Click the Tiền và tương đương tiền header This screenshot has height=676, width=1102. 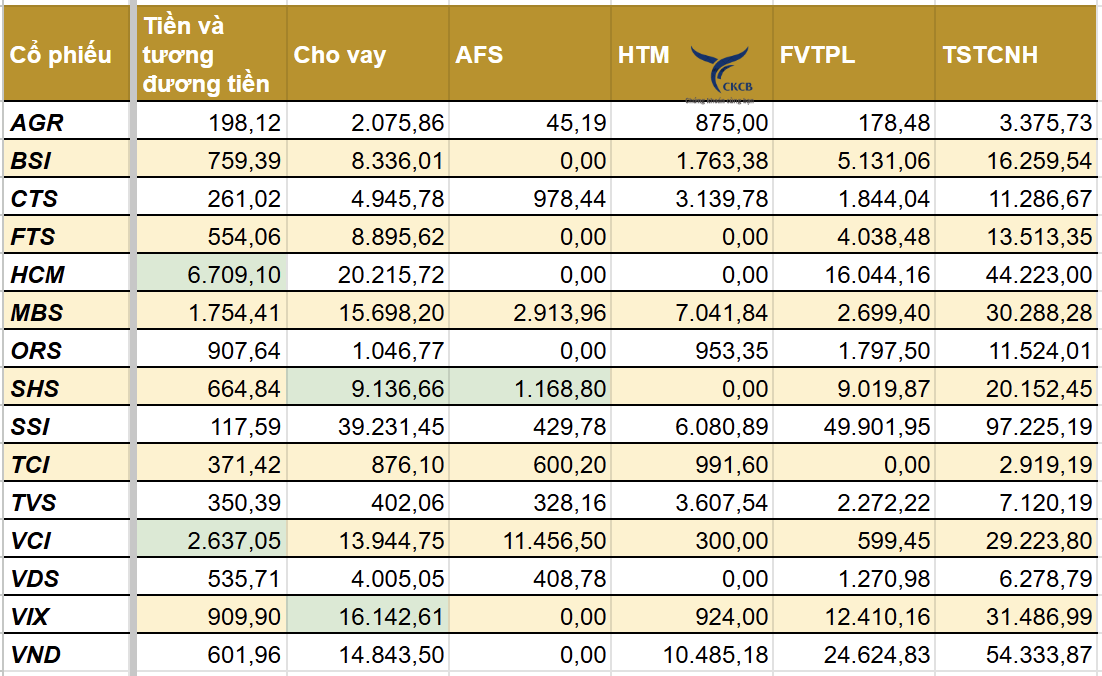pyautogui.click(x=206, y=55)
